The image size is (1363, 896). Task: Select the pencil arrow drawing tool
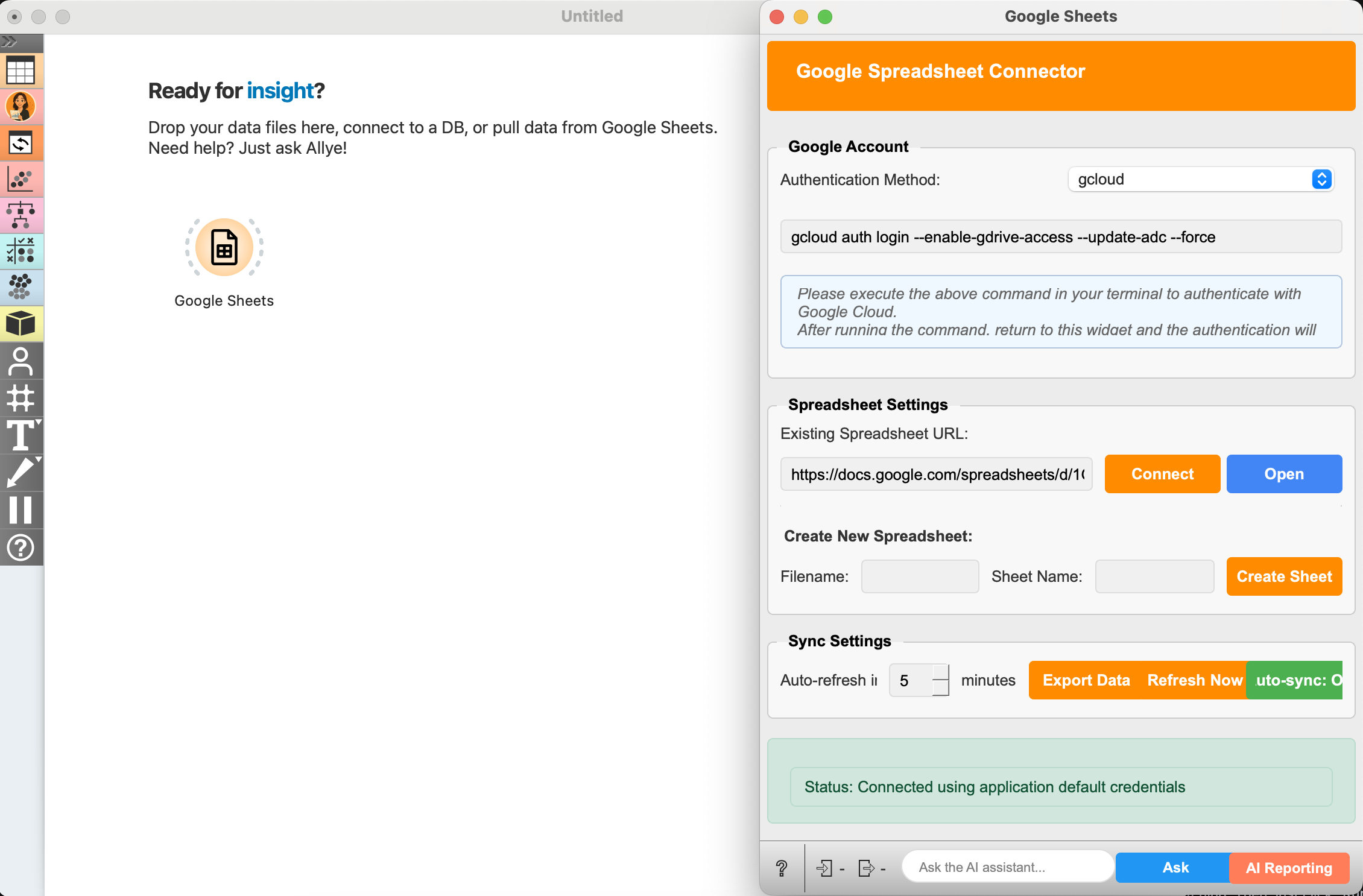click(21, 472)
